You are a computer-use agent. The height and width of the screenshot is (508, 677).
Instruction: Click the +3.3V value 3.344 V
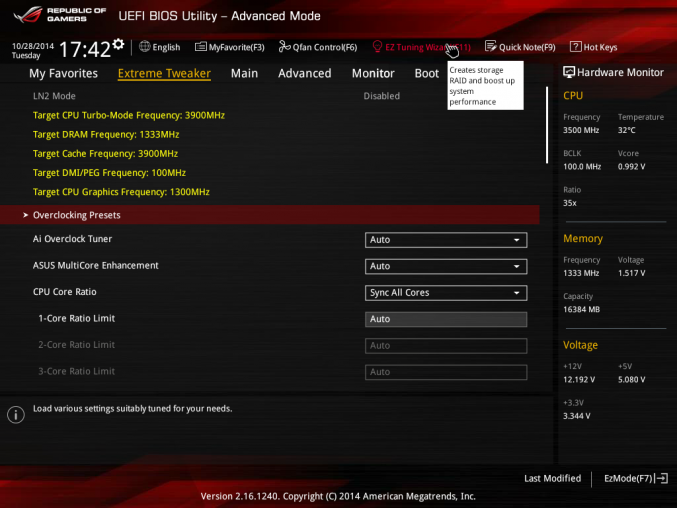[576, 416]
